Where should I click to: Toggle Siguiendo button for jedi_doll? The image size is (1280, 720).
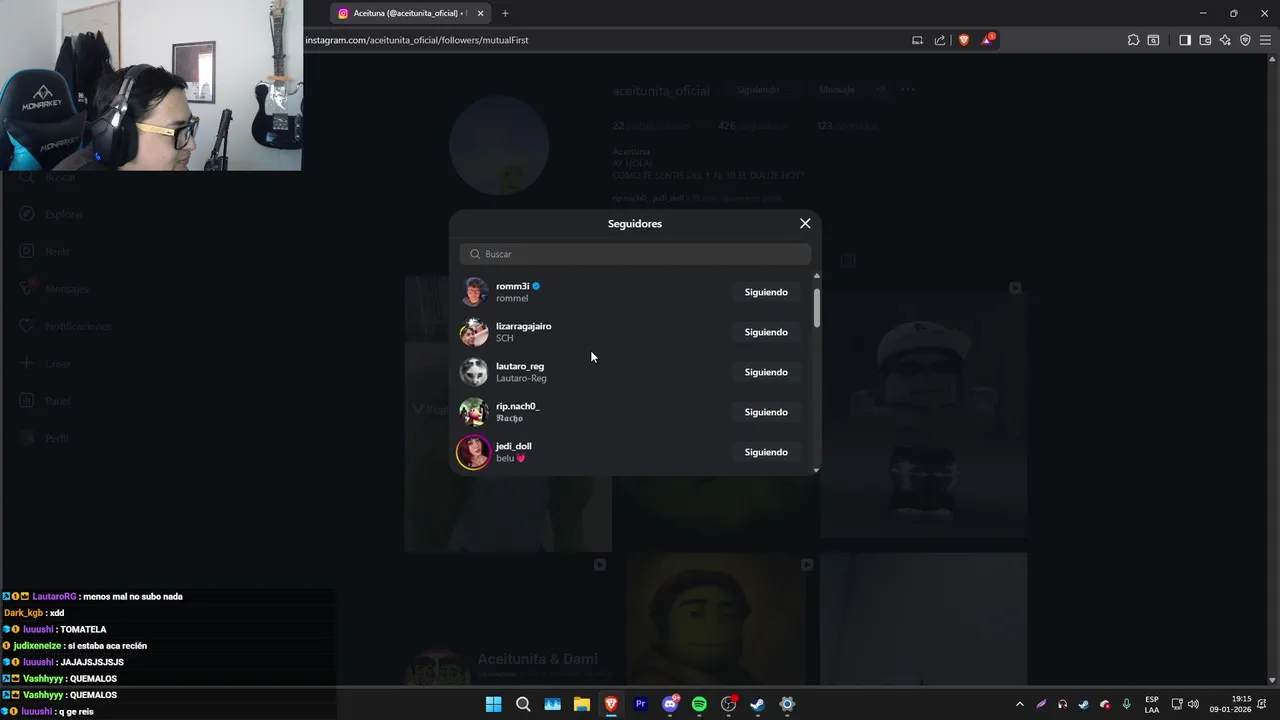[766, 452]
